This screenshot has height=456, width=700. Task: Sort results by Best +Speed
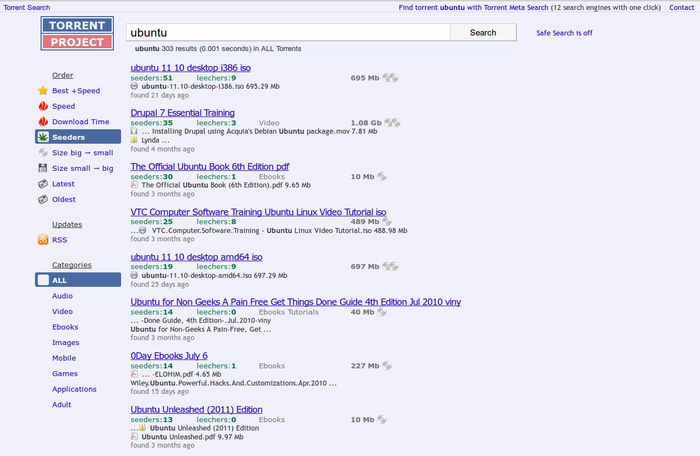(x=76, y=91)
